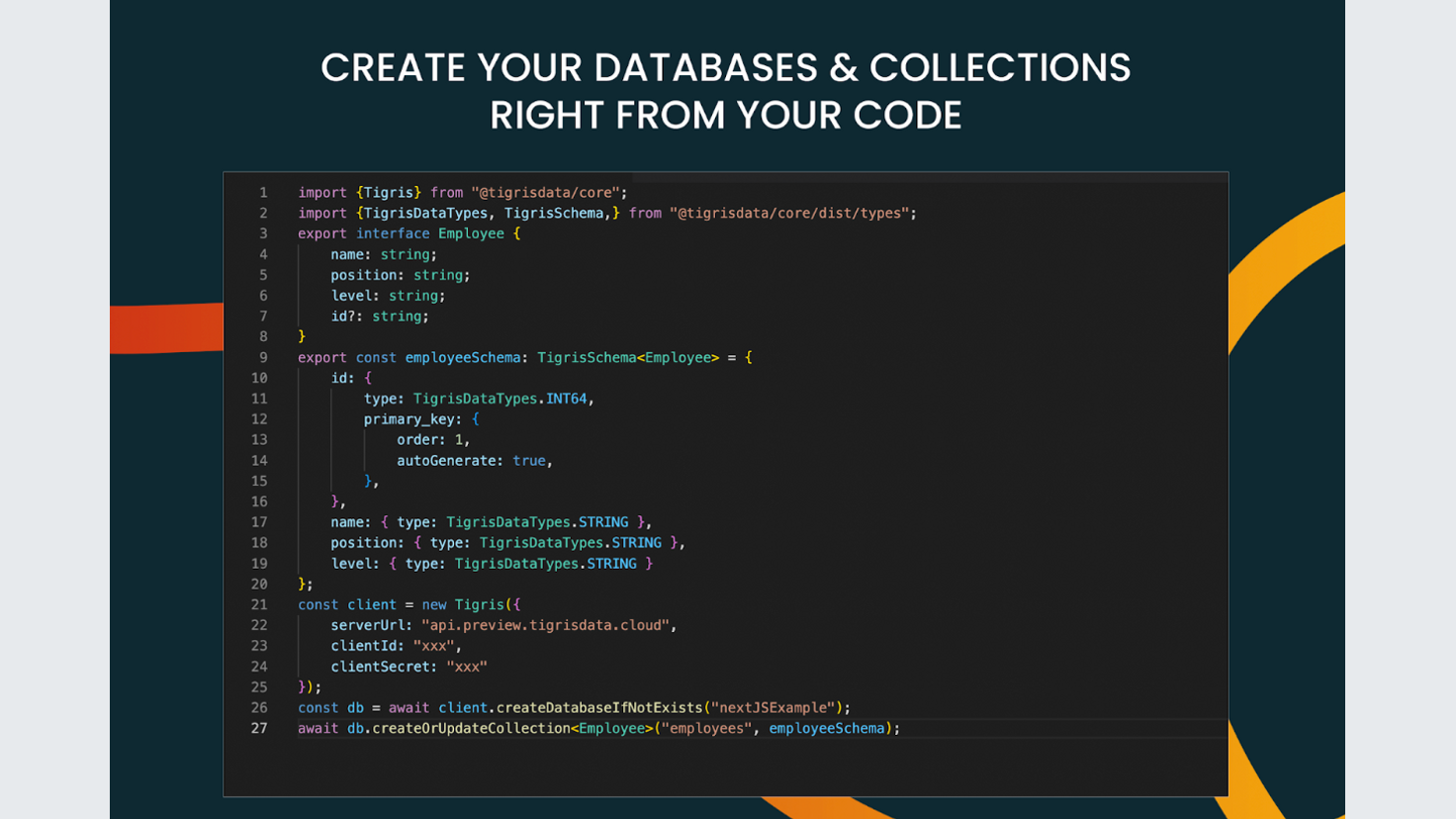Click line number 12 in the gutter
The height and width of the screenshot is (819, 1456).
pyautogui.click(x=259, y=419)
